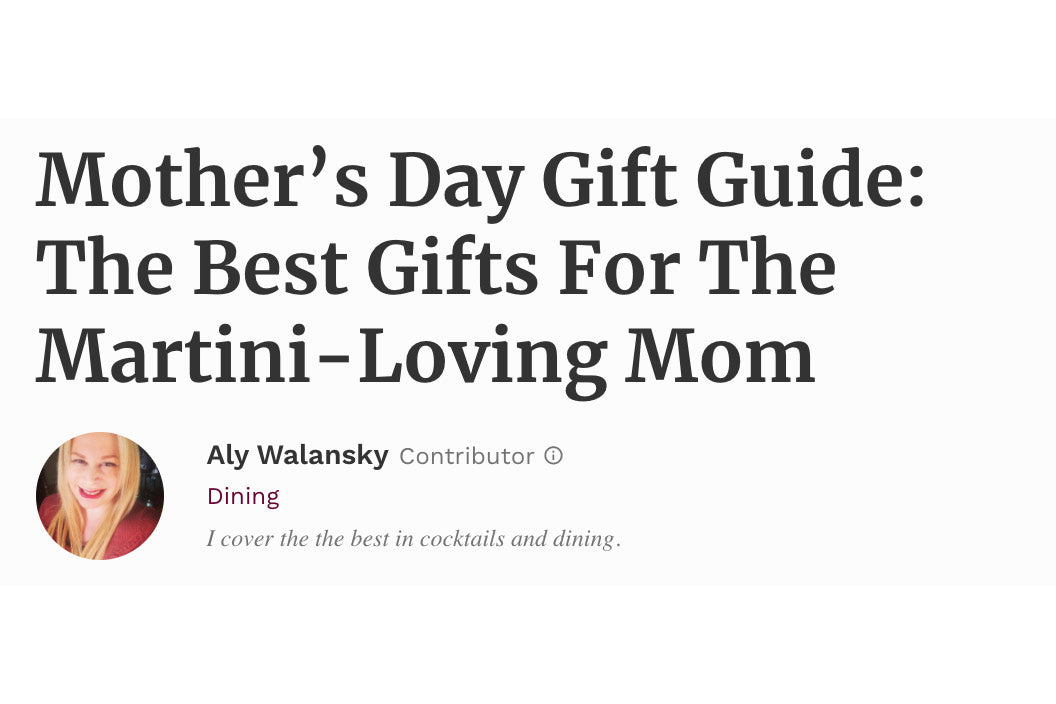Open the Aly Walansky author link
This screenshot has width=1056, height=704.
coord(297,456)
